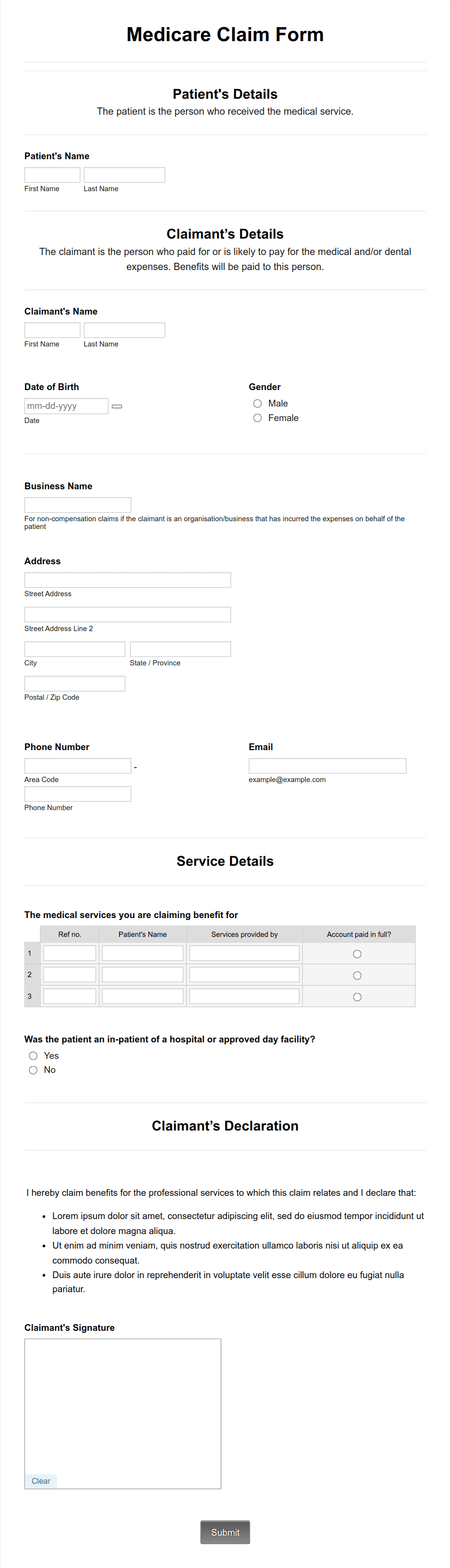Click into the Patient's Last Name field

pos(124,175)
